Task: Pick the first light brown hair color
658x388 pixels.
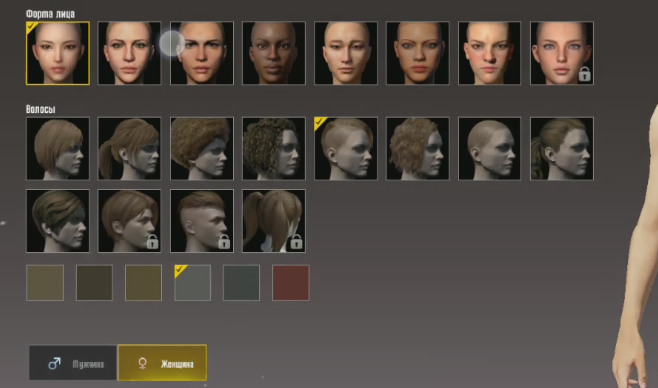Action: point(45,283)
